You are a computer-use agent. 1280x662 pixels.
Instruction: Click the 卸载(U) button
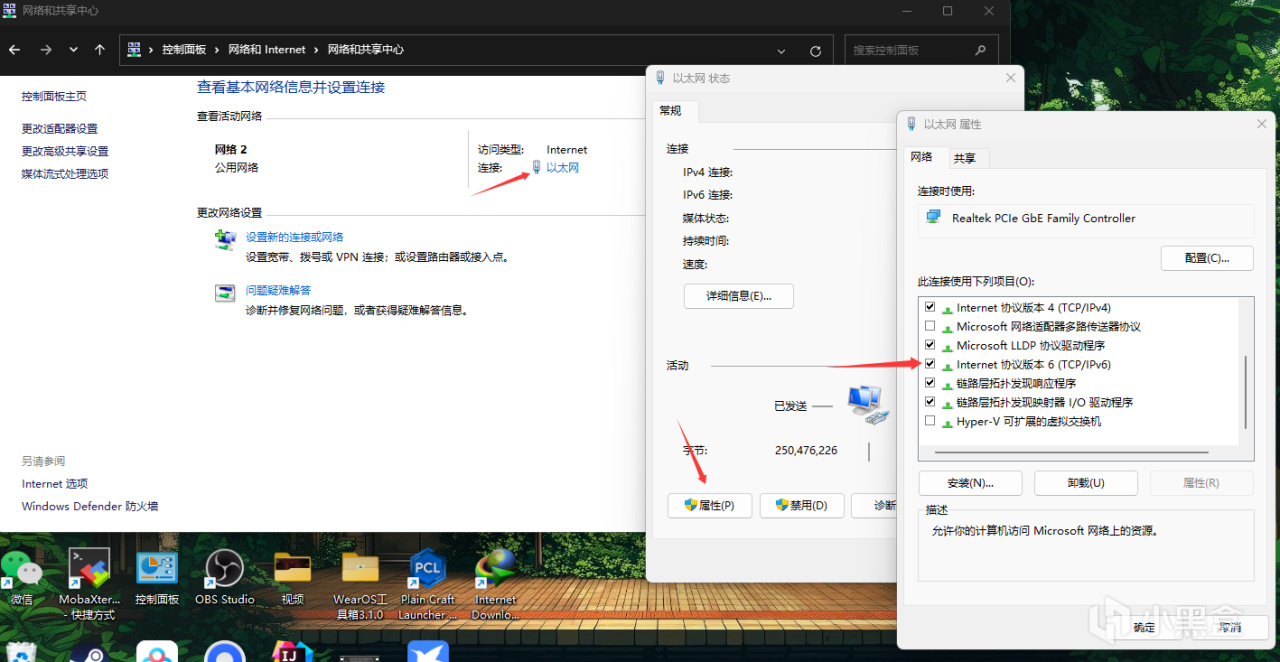pyautogui.click(x=1084, y=483)
